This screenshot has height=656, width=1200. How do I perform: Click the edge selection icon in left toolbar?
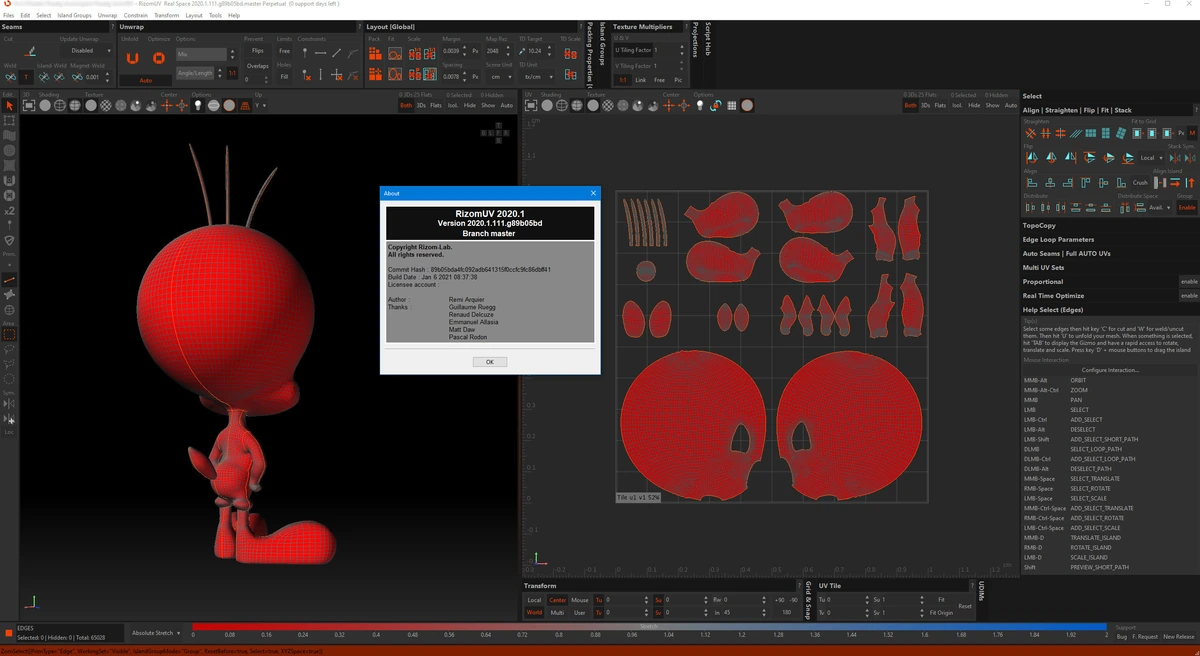point(9,280)
